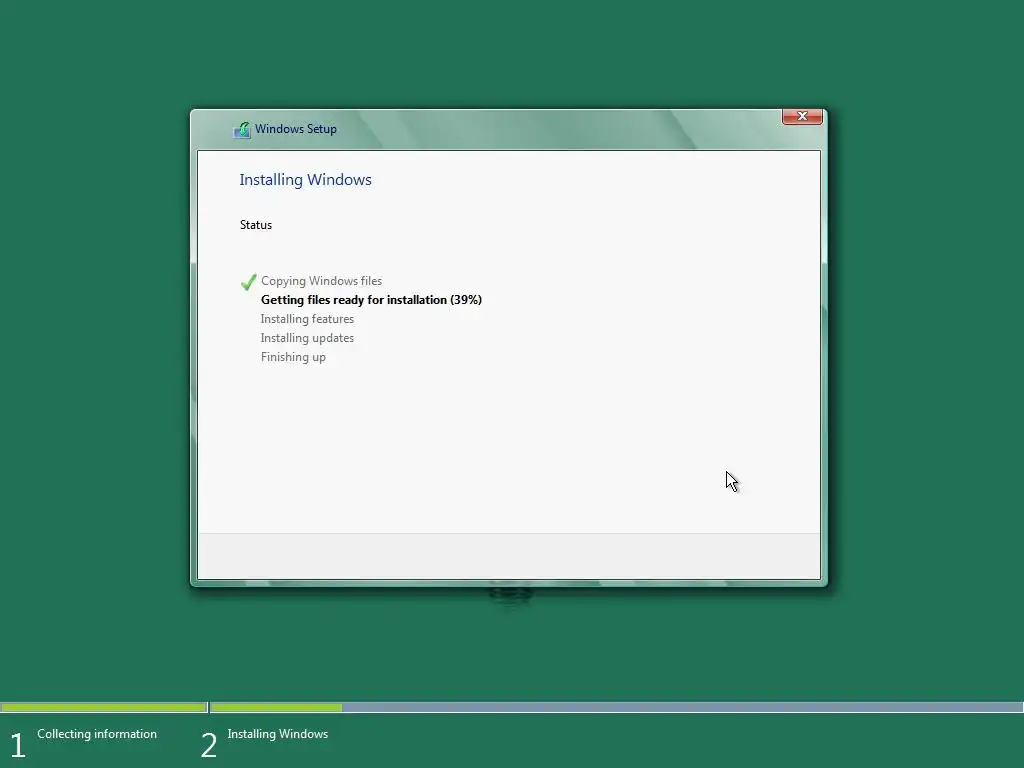Click 'Finishing up' status line
Screen dimensions: 1024x768
[x=293, y=357]
